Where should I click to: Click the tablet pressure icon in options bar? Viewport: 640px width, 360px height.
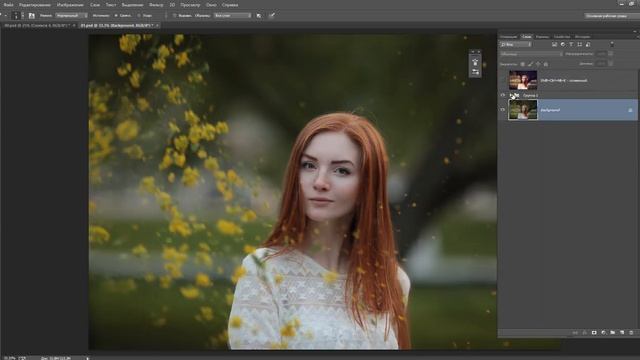272,16
